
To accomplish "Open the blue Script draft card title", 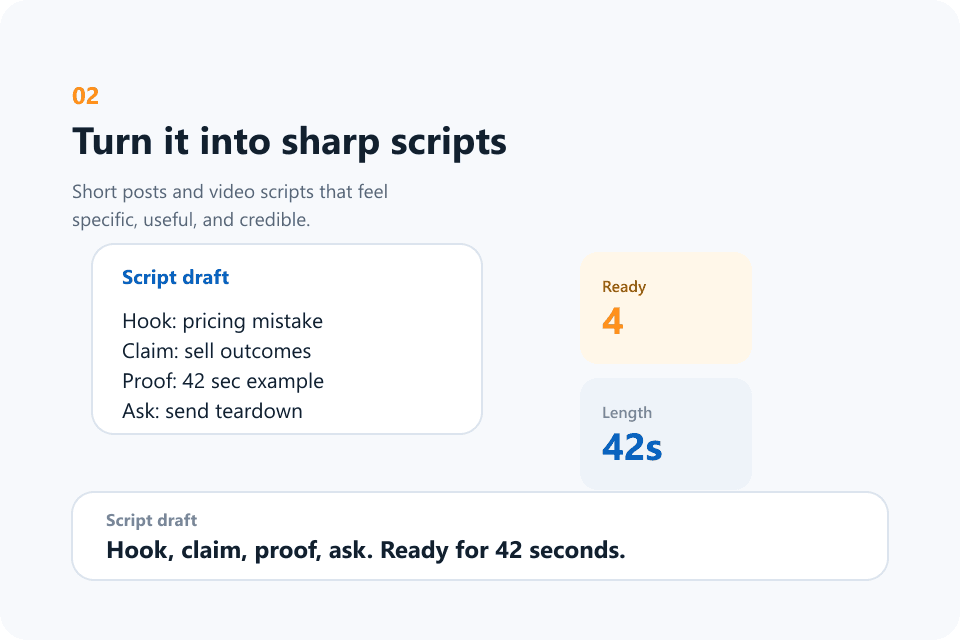I will click(175, 277).
